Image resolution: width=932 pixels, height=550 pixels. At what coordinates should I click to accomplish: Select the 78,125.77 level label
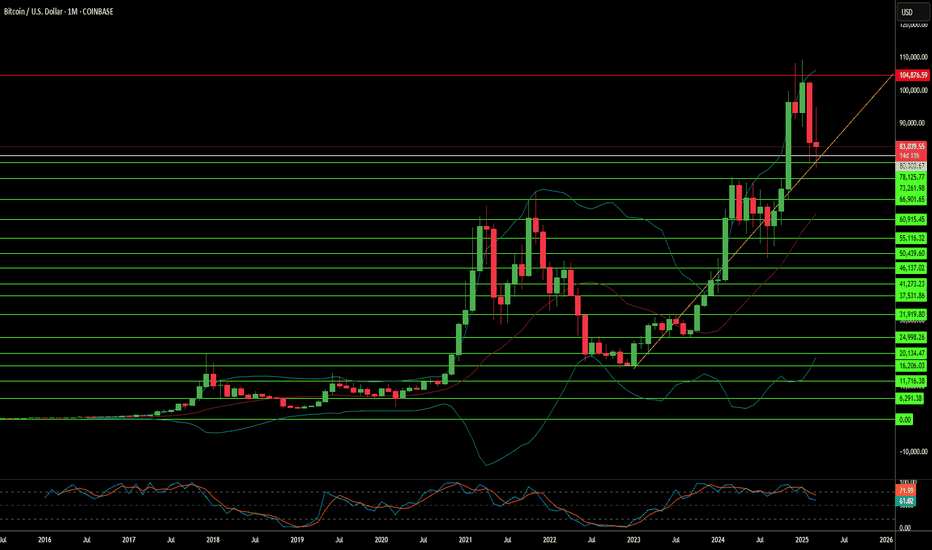(912, 177)
